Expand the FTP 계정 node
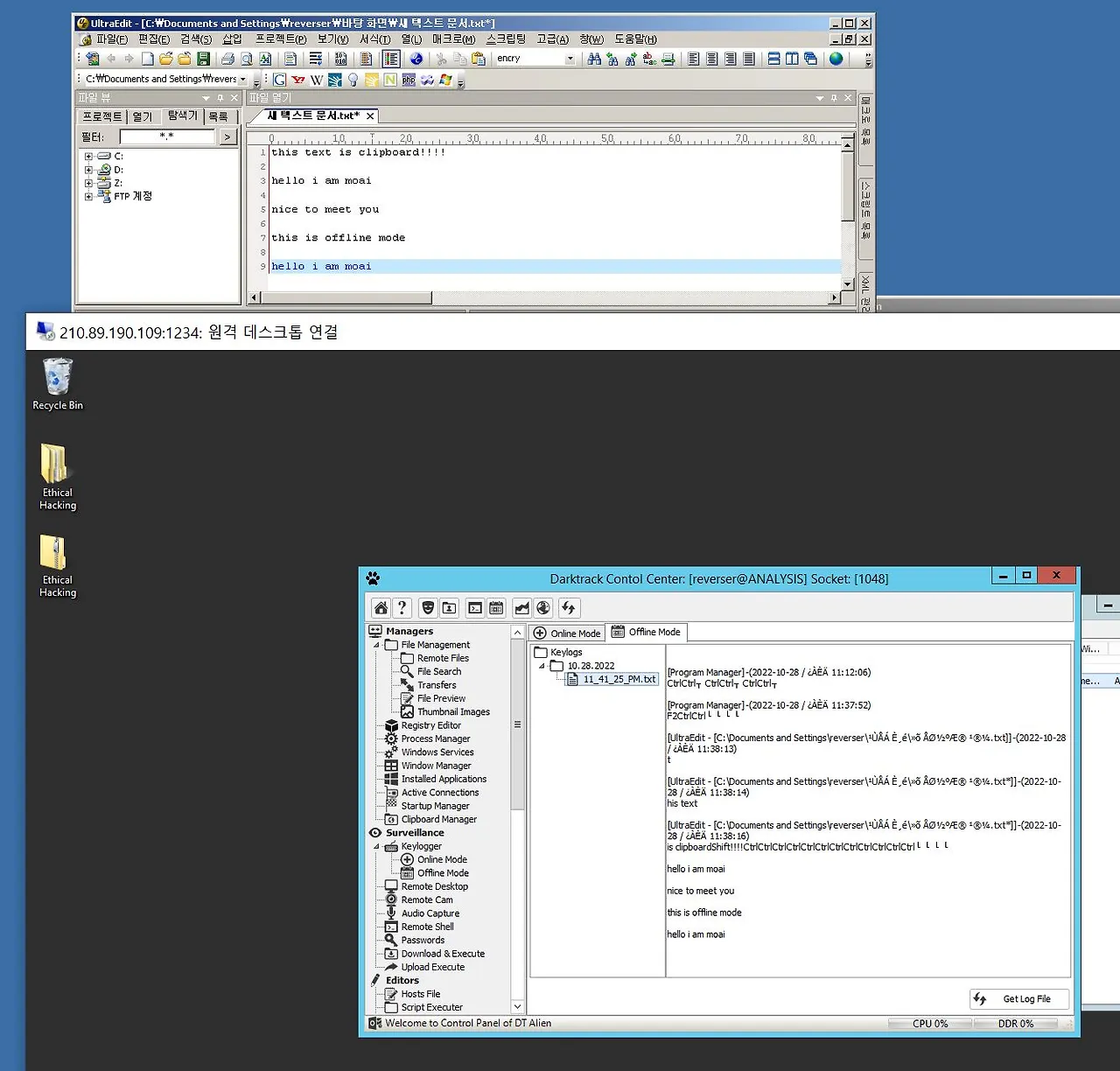Viewport: 1120px width, 1071px height. pyautogui.click(x=88, y=196)
